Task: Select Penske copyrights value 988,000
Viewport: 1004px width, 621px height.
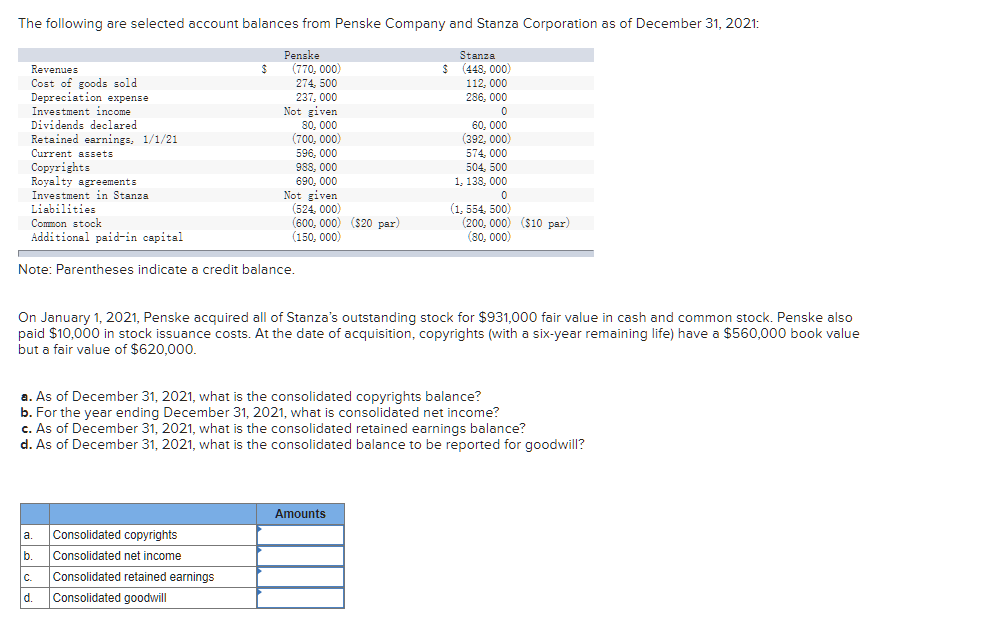Action: click(316, 168)
